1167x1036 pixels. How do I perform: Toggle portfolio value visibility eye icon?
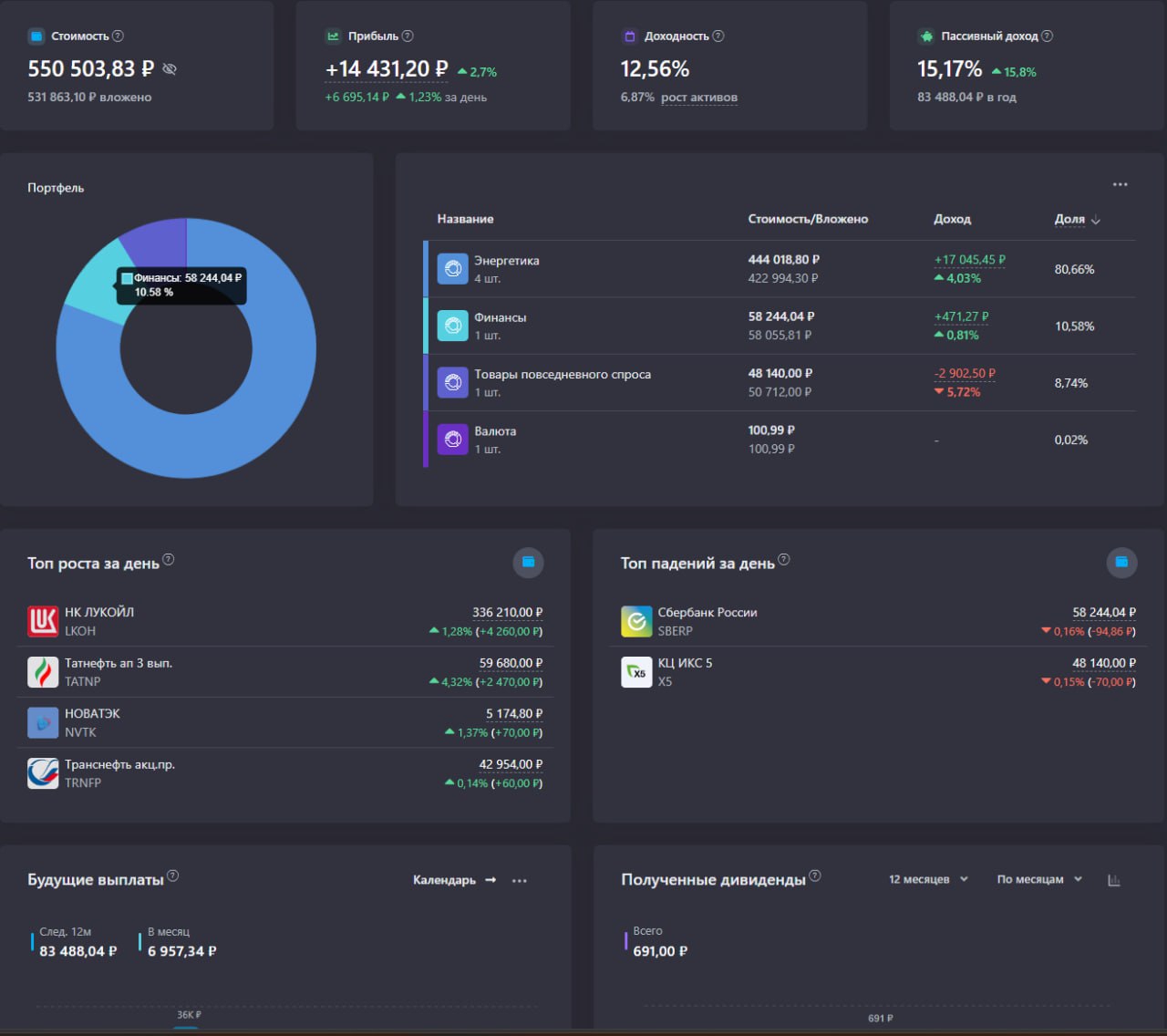pos(170,69)
